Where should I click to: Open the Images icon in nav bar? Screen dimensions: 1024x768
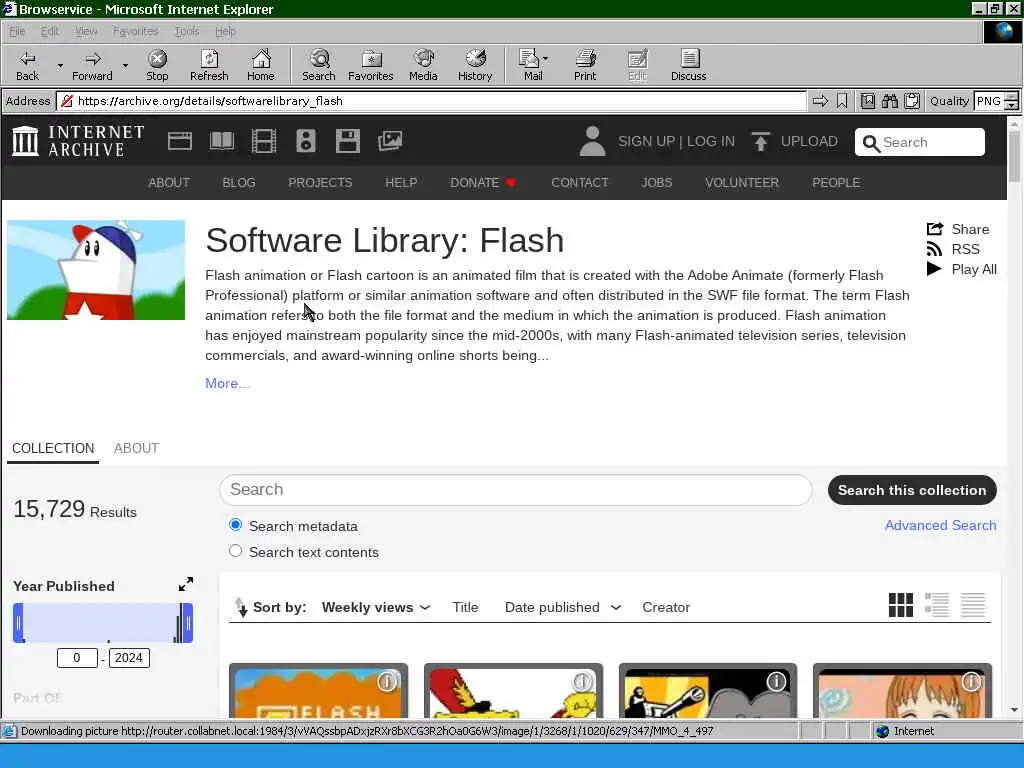(390, 141)
